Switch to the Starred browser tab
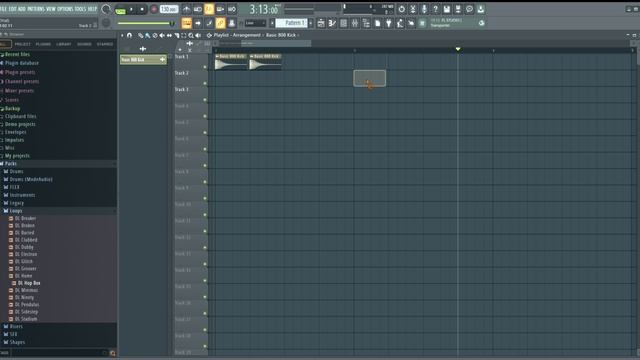Viewport: 640px width, 360px height. [105, 44]
